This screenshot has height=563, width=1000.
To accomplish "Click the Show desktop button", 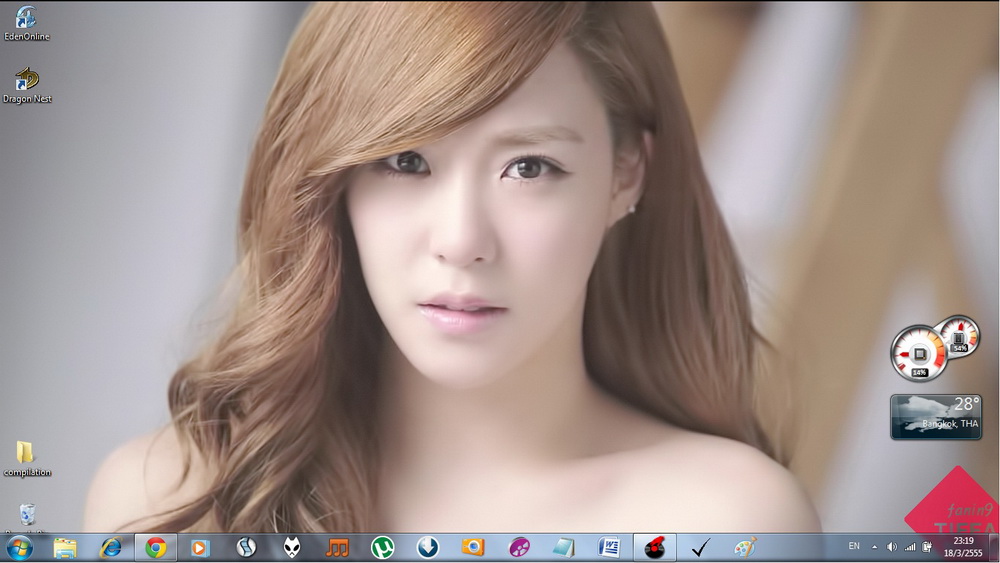I will click(994, 548).
